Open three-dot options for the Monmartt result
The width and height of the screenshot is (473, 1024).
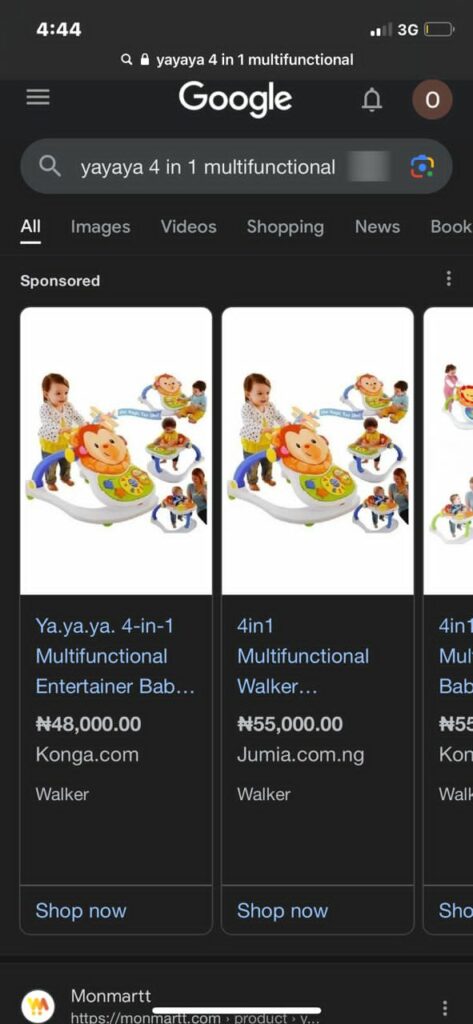tap(445, 1007)
